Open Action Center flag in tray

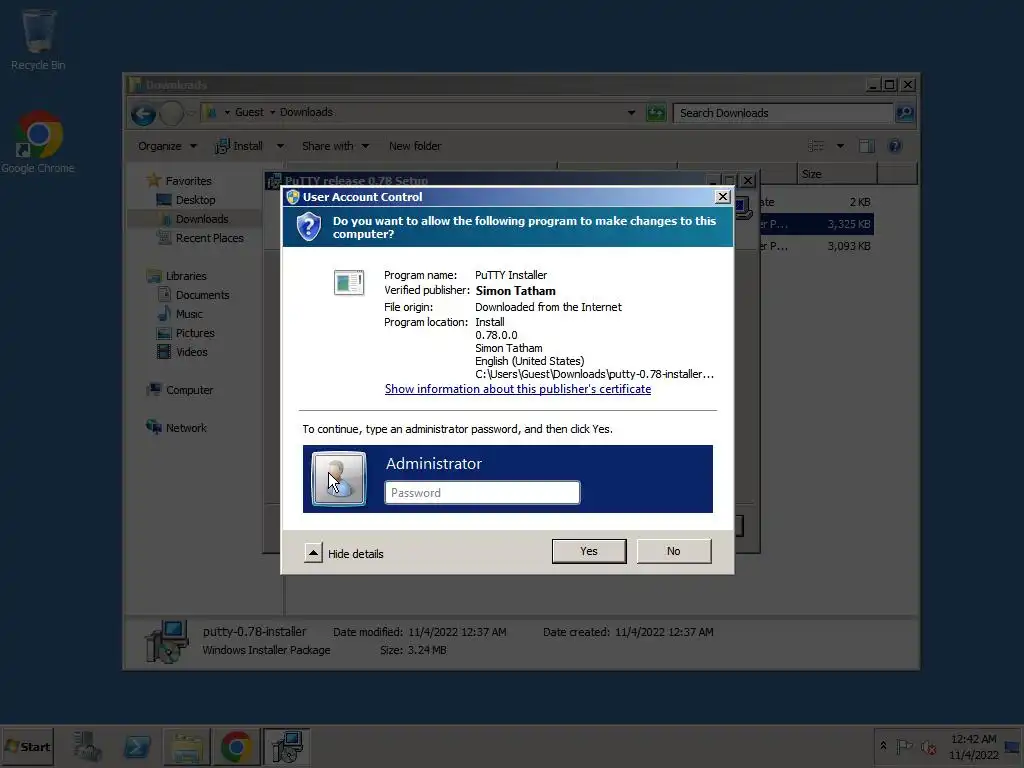904,746
